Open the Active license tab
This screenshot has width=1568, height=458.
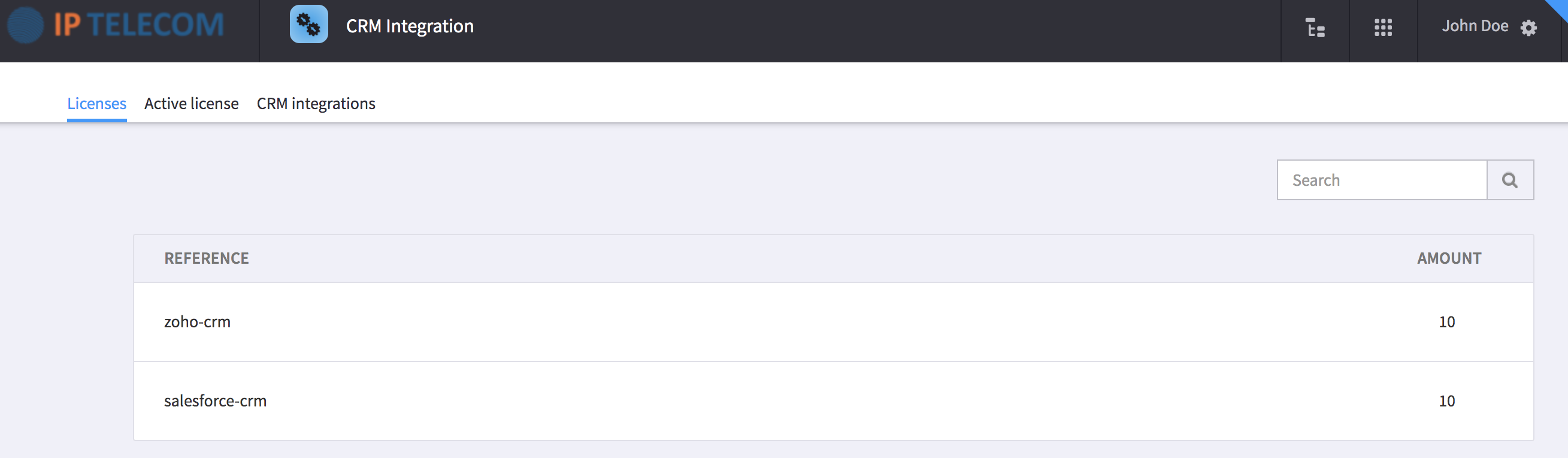[191, 104]
